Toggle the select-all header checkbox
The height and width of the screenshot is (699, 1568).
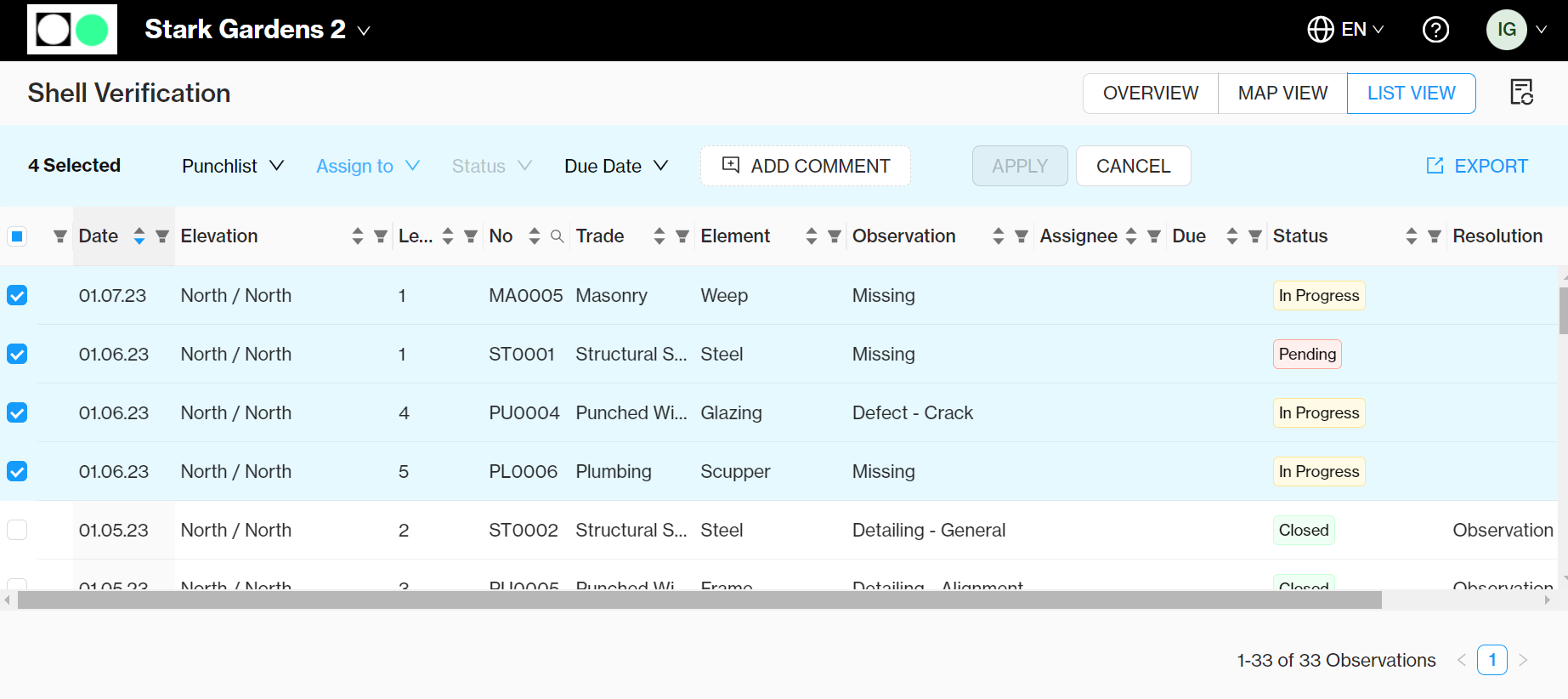(x=17, y=236)
